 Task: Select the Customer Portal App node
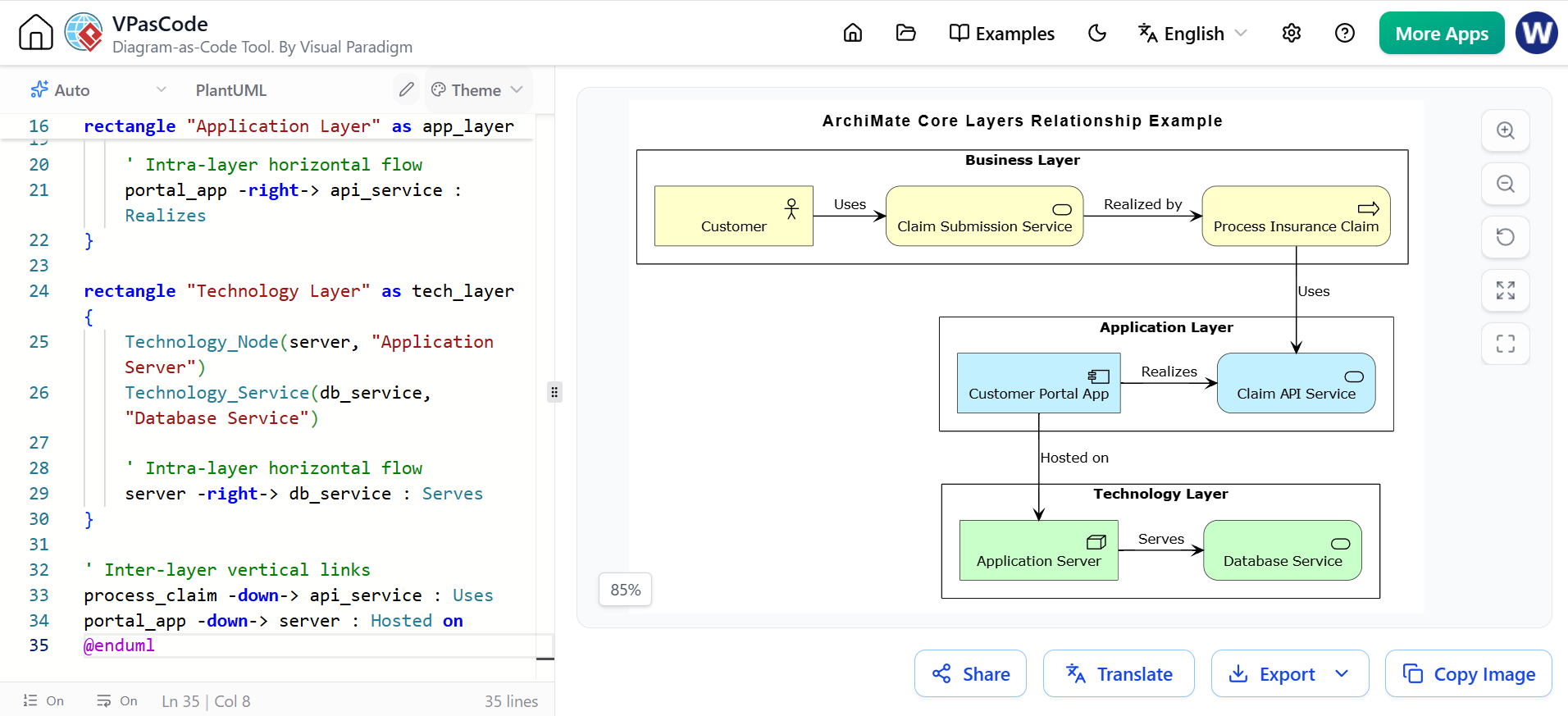tap(1038, 383)
